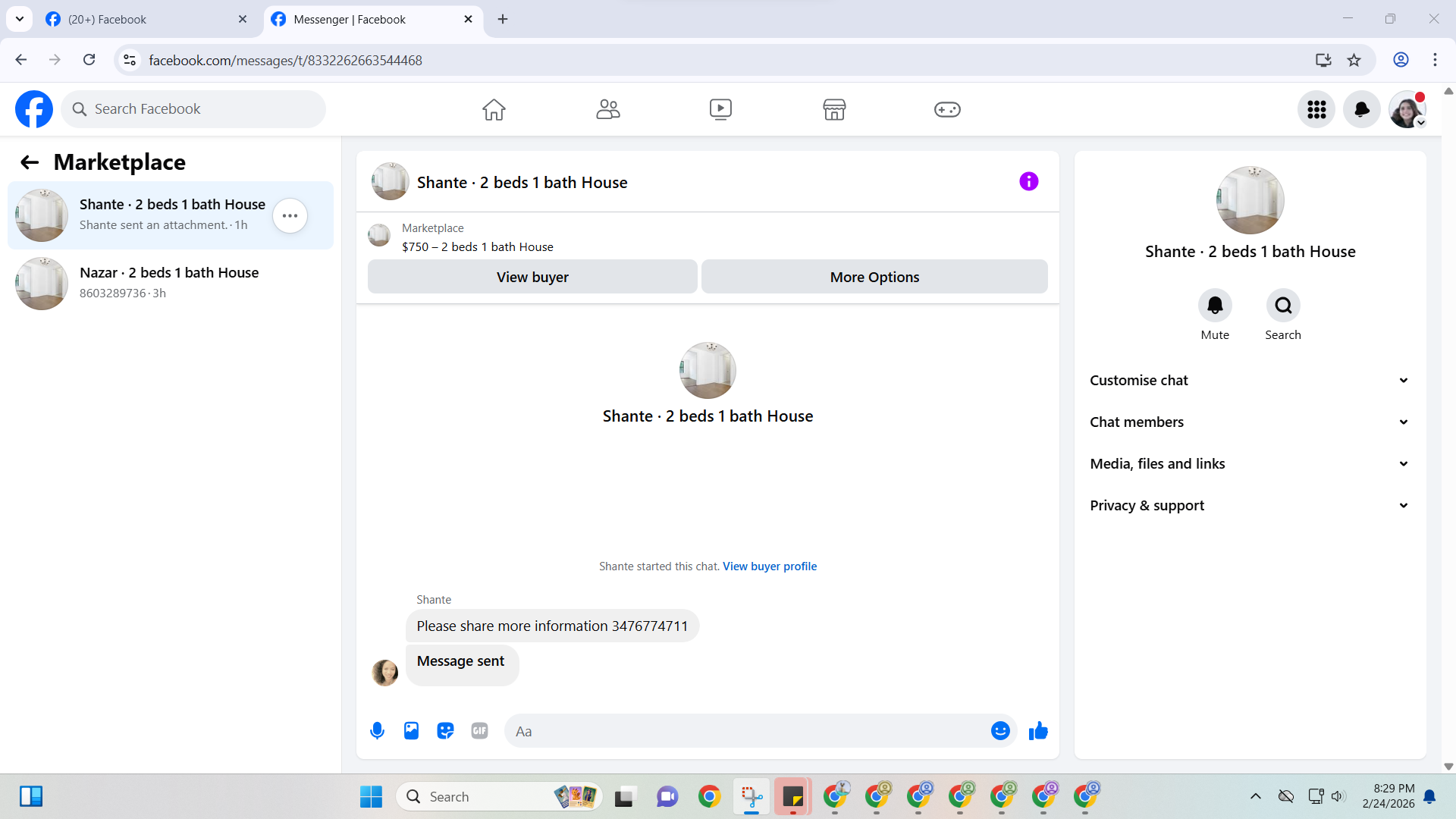This screenshot has width=1456, height=819.
Task: Expand the Privacy & support section
Action: tap(1250, 506)
